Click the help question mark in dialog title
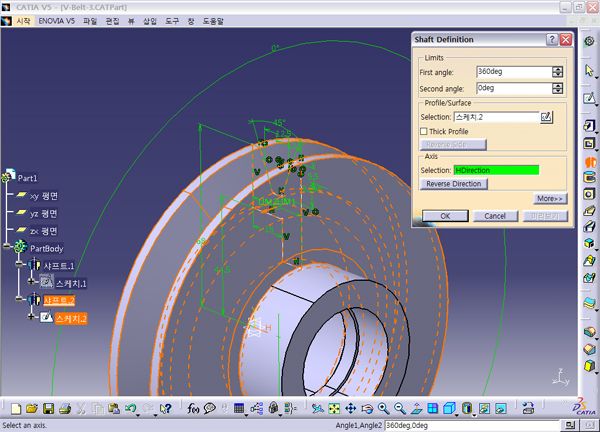This screenshot has height=432, width=600. coord(552,39)
